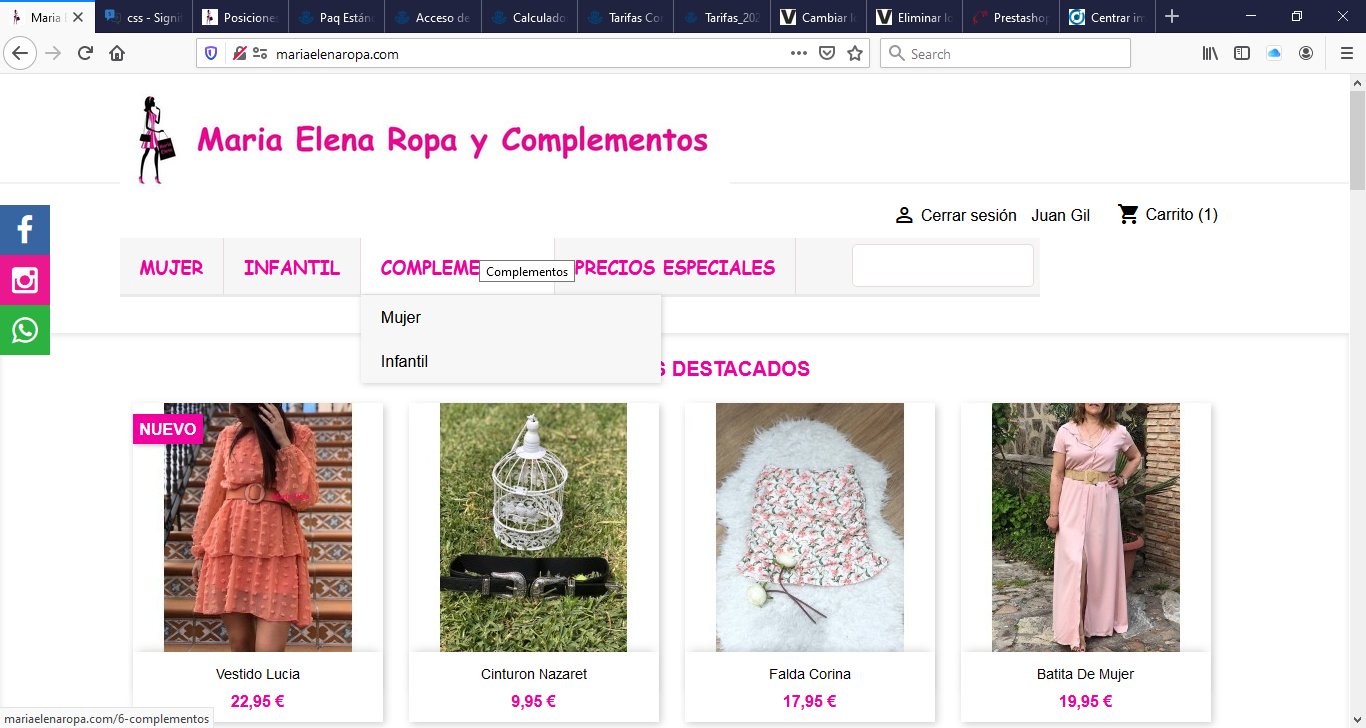
Task: Click the Maria Elena shop logo figure
Action: pos(155,140)
